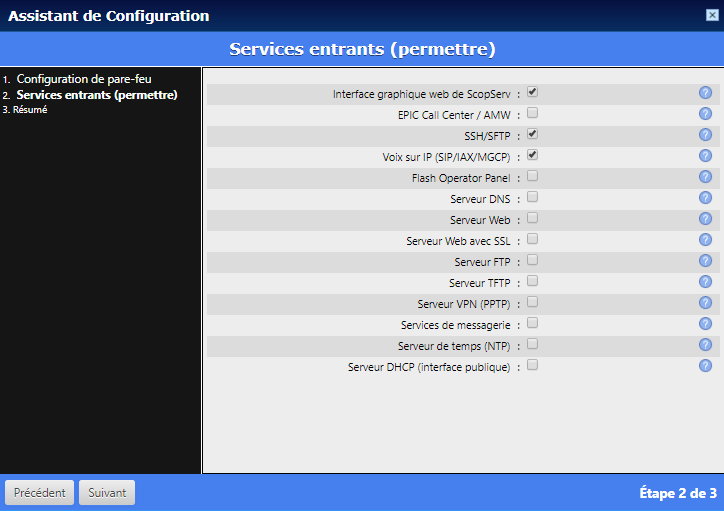
Task: Click the Serveur Web help icon
Action: pos(705,219)
